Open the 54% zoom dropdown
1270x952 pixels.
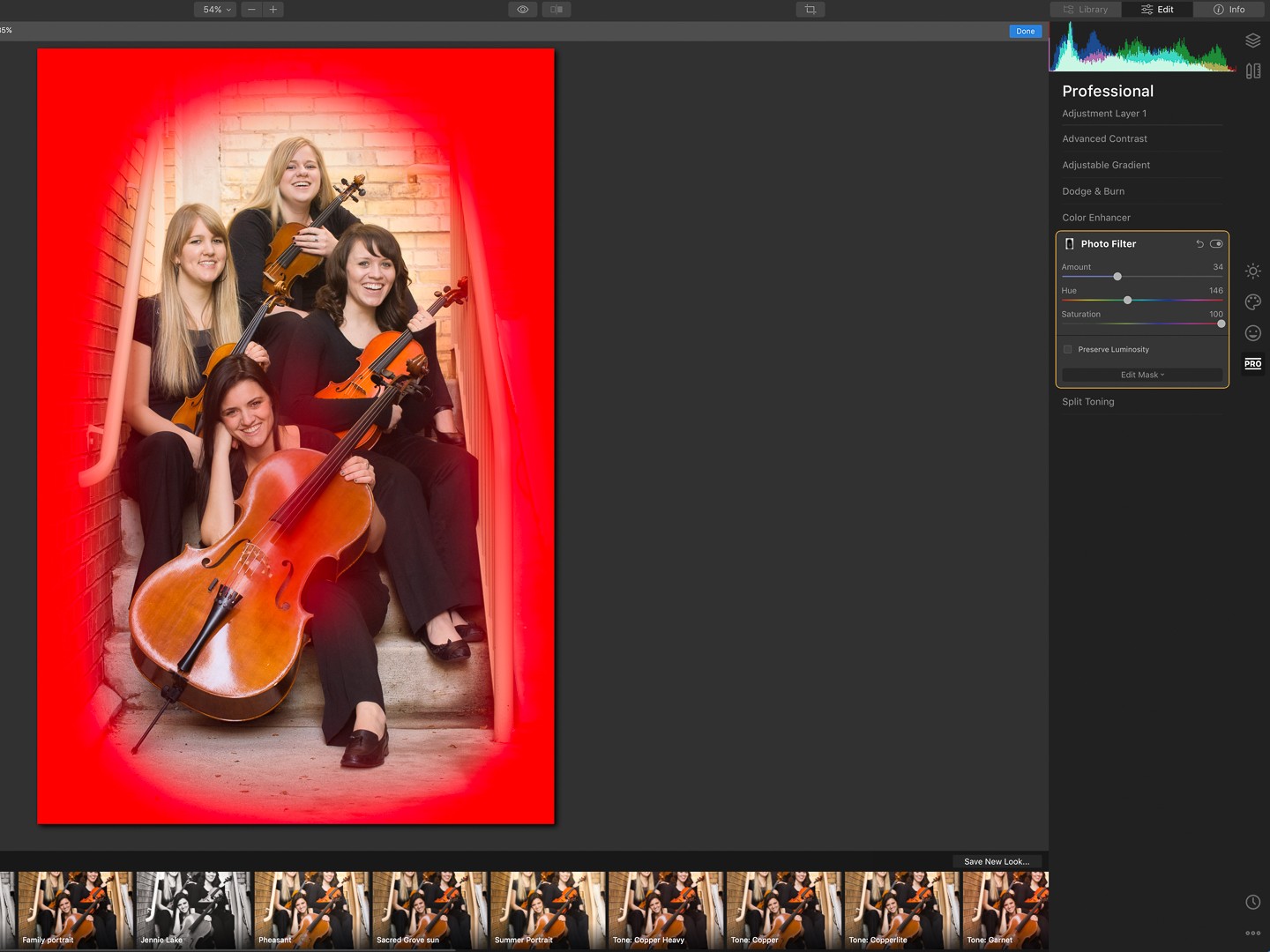216,10
